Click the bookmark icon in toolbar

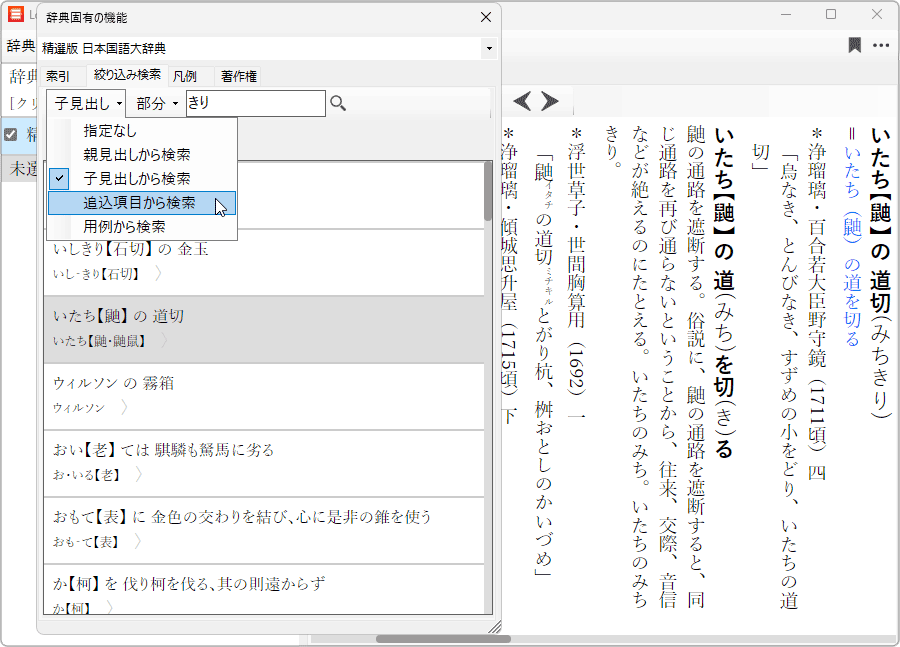coord(854,45)
